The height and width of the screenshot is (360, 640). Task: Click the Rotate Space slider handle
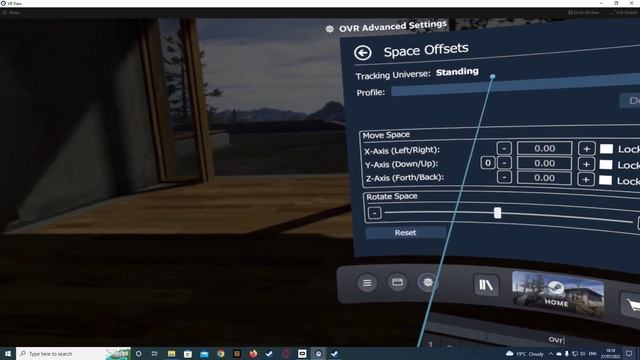[x=497, y=213]
